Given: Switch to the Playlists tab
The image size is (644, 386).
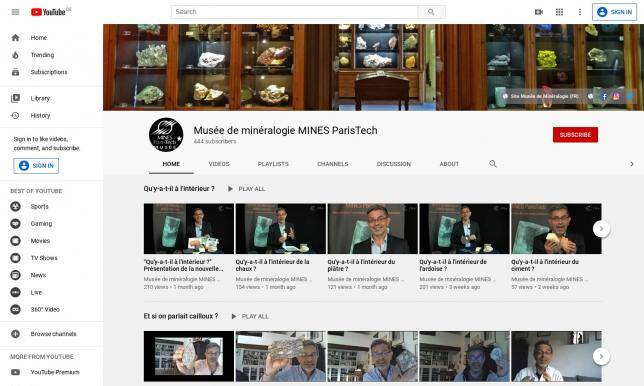Looking at the screenshot, I should [x=273, y=164].
